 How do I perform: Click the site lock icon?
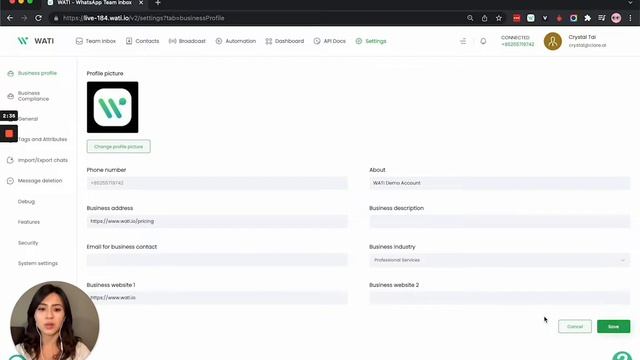(56, 18)
